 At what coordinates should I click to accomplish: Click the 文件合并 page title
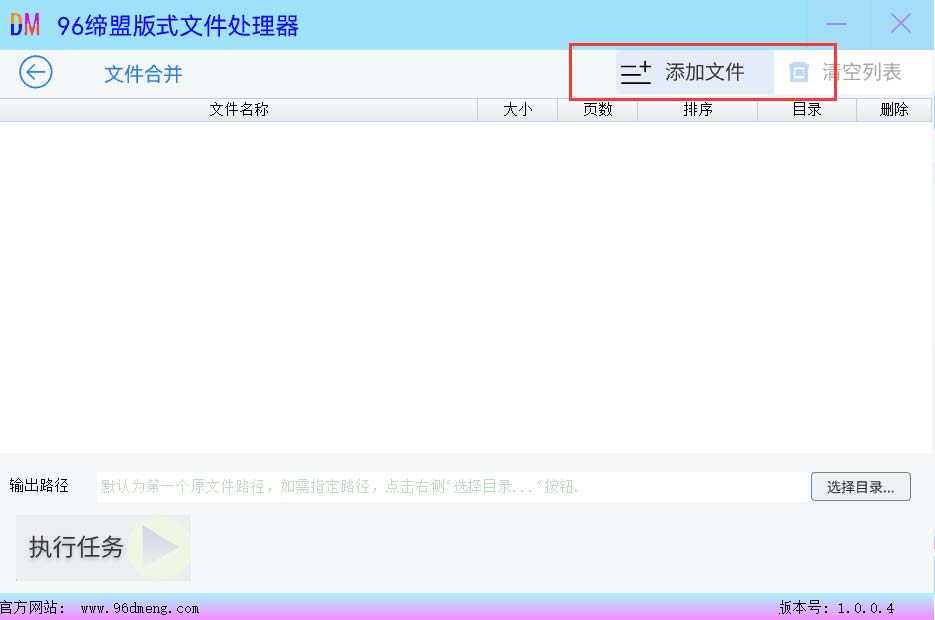pyautogui.click(x=143, y=74)
